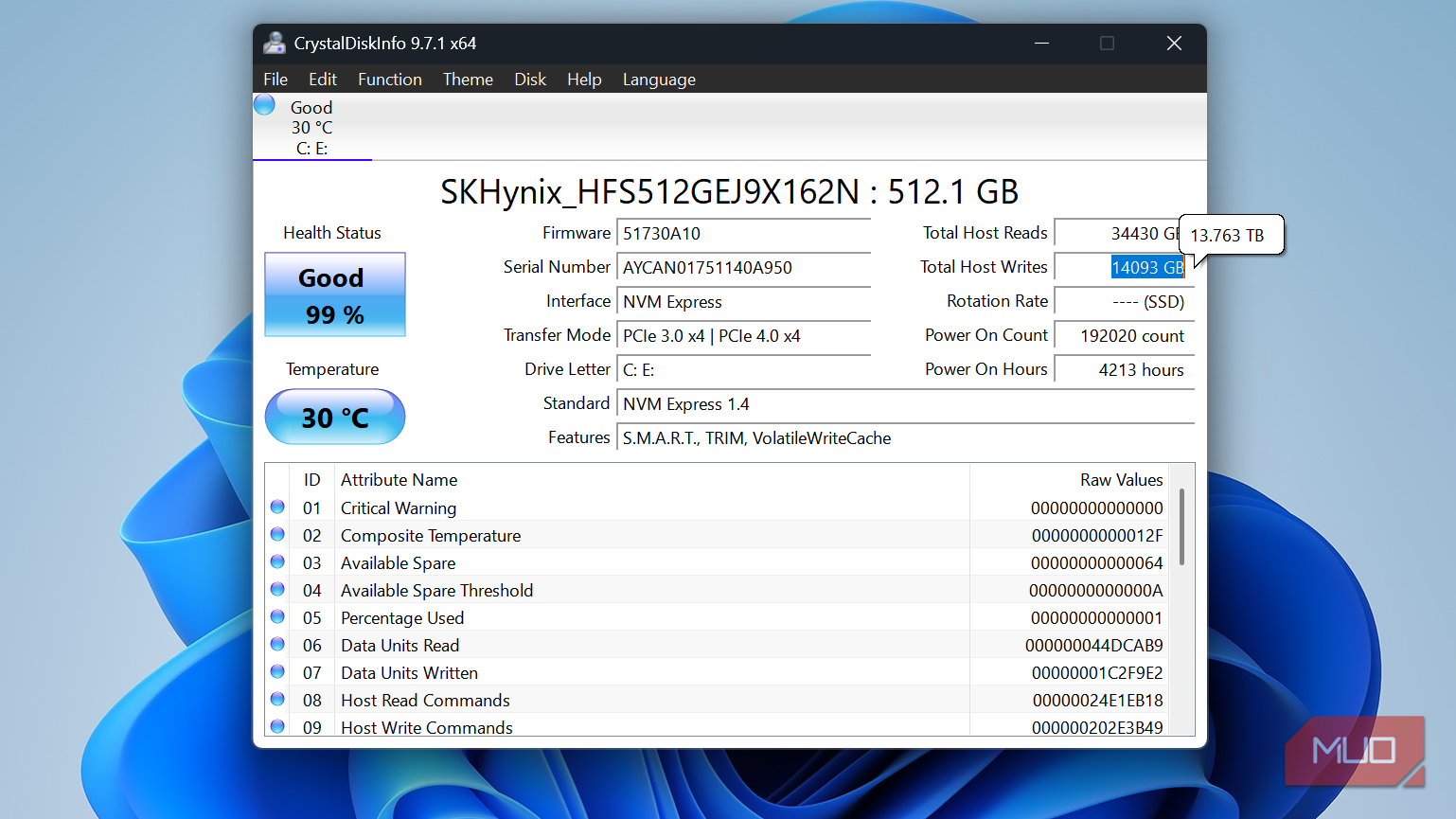1456x819 pixels.
Task: Click the Rotation Rate field showing (SSD)
Action: (x=1124, y=302)
